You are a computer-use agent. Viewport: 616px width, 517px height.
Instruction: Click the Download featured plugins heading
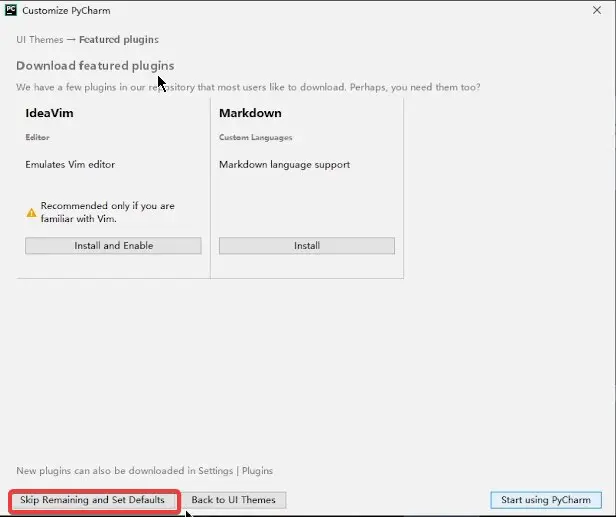pos(95,66)
